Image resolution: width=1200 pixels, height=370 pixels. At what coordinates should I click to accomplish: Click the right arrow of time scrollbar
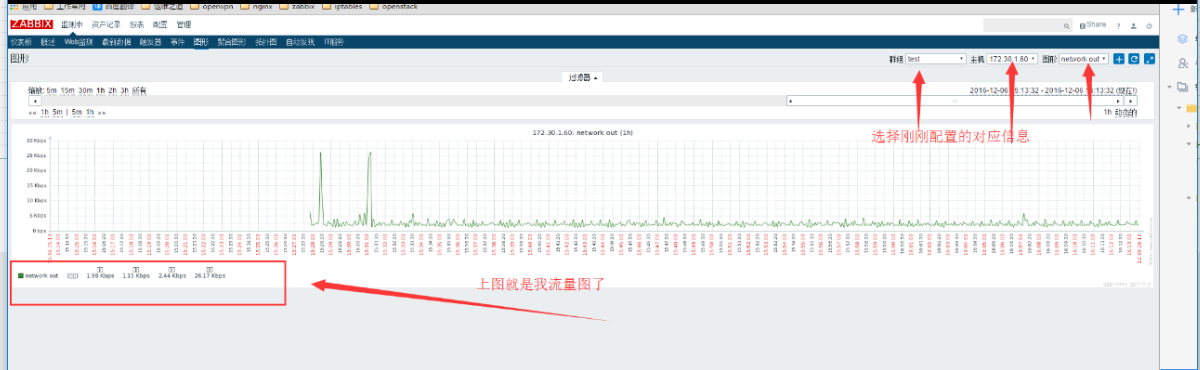pyautogui.click(x=1131, y=100)
